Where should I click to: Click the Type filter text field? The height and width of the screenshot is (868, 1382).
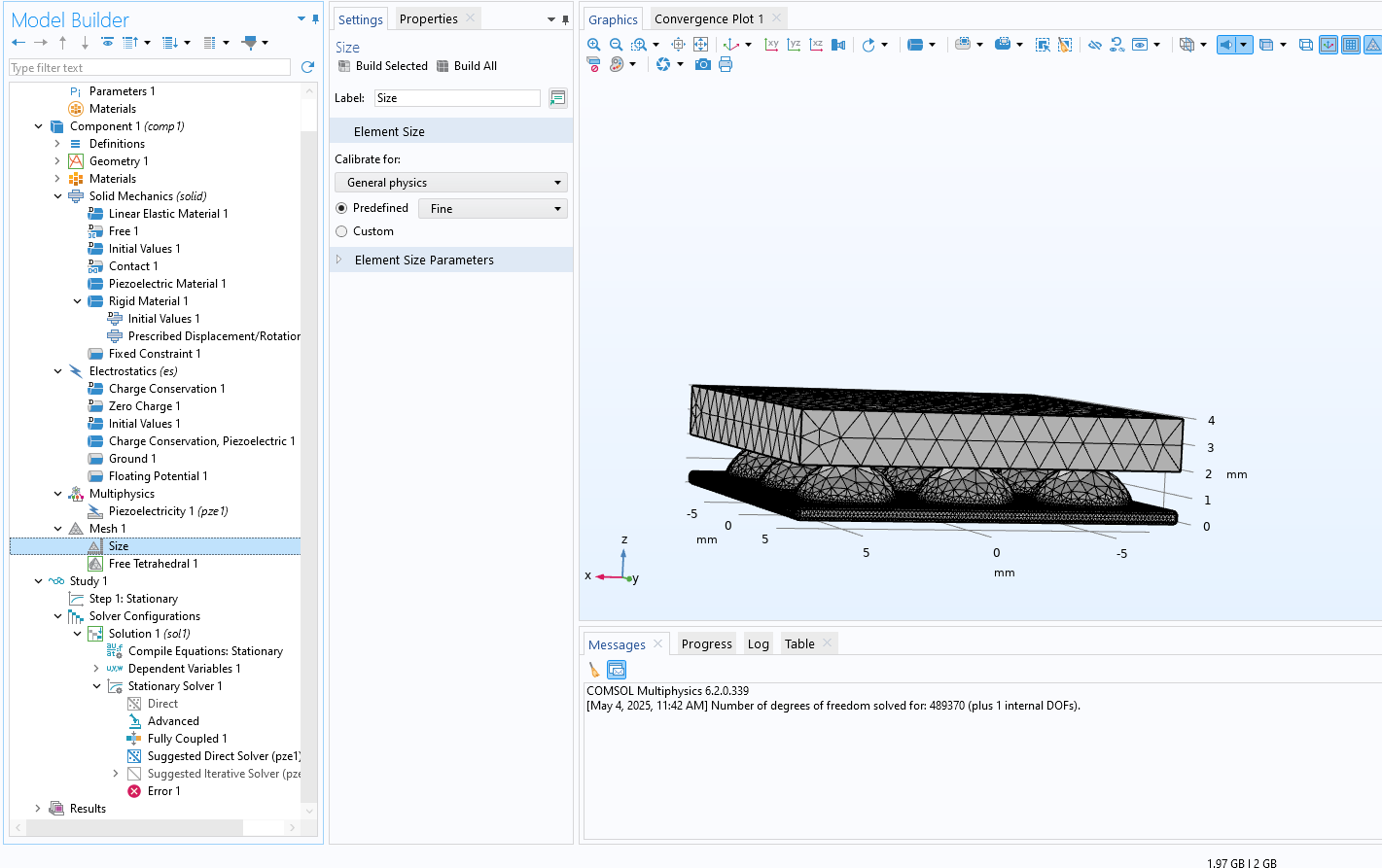(150, 68)
